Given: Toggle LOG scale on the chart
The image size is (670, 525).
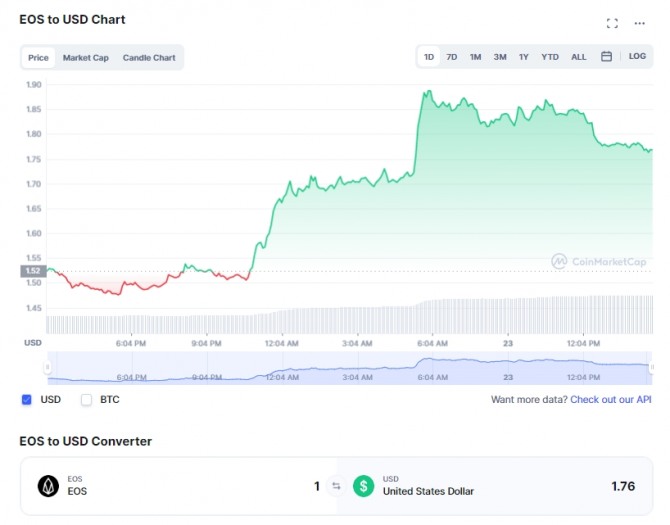Looking at the screenshot, I should pos(637,57).
